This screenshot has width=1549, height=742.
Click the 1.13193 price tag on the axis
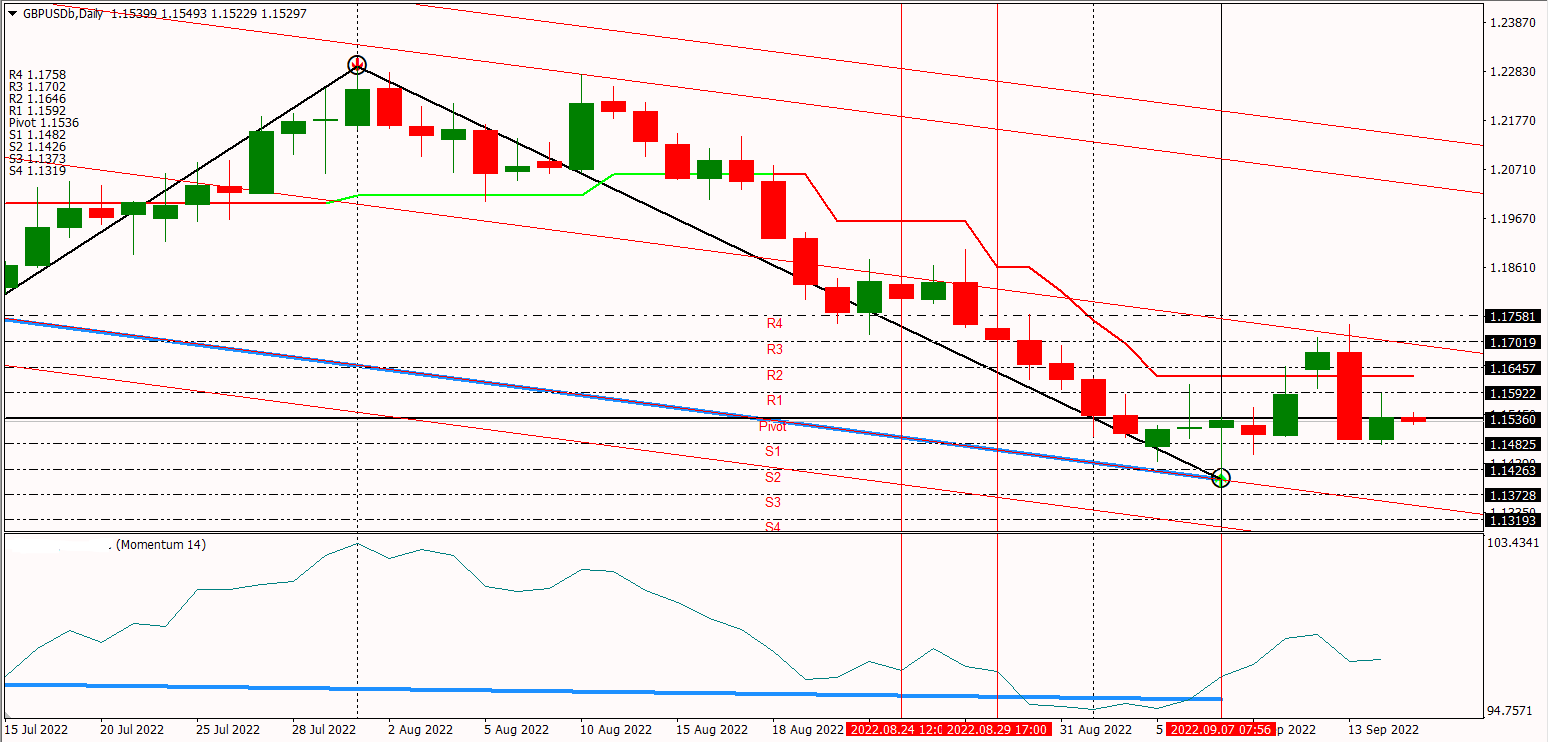click(1514, 520)
